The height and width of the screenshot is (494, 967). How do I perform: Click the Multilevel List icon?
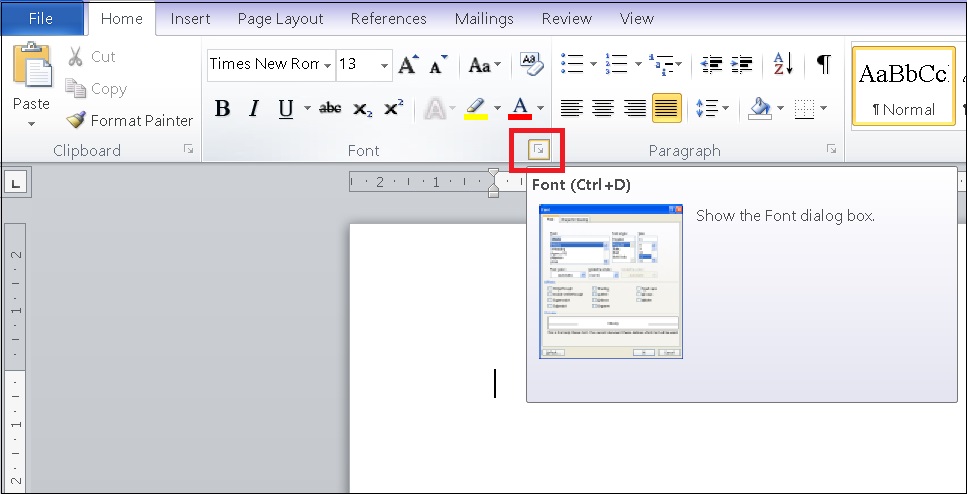(x=661, y=64)
